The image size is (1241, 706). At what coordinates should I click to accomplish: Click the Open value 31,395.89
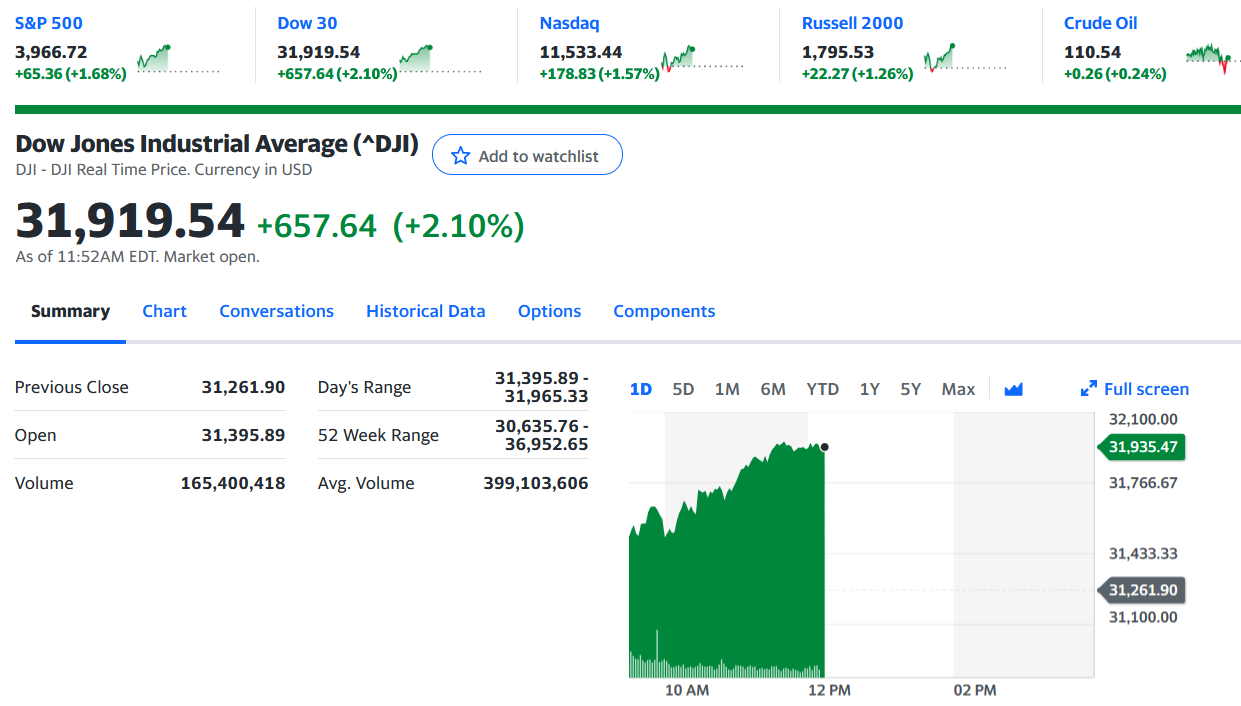point(243,435)
